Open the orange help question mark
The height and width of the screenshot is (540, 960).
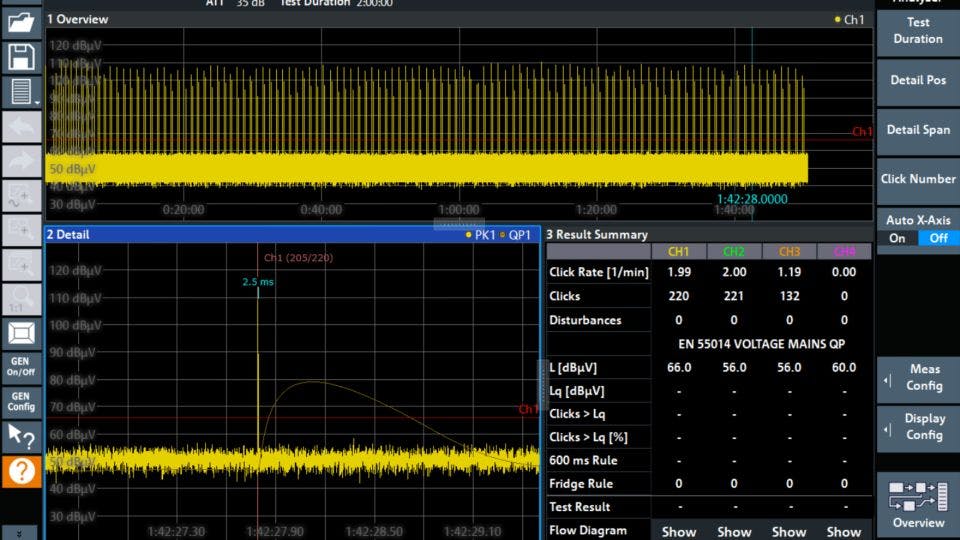click(x=21, y=471)
